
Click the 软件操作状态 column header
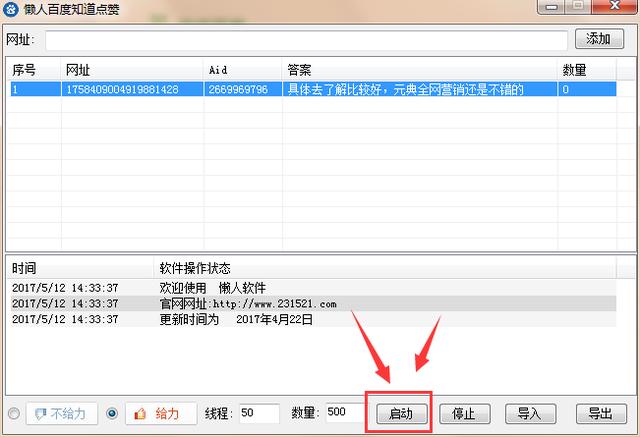point(384,268)
